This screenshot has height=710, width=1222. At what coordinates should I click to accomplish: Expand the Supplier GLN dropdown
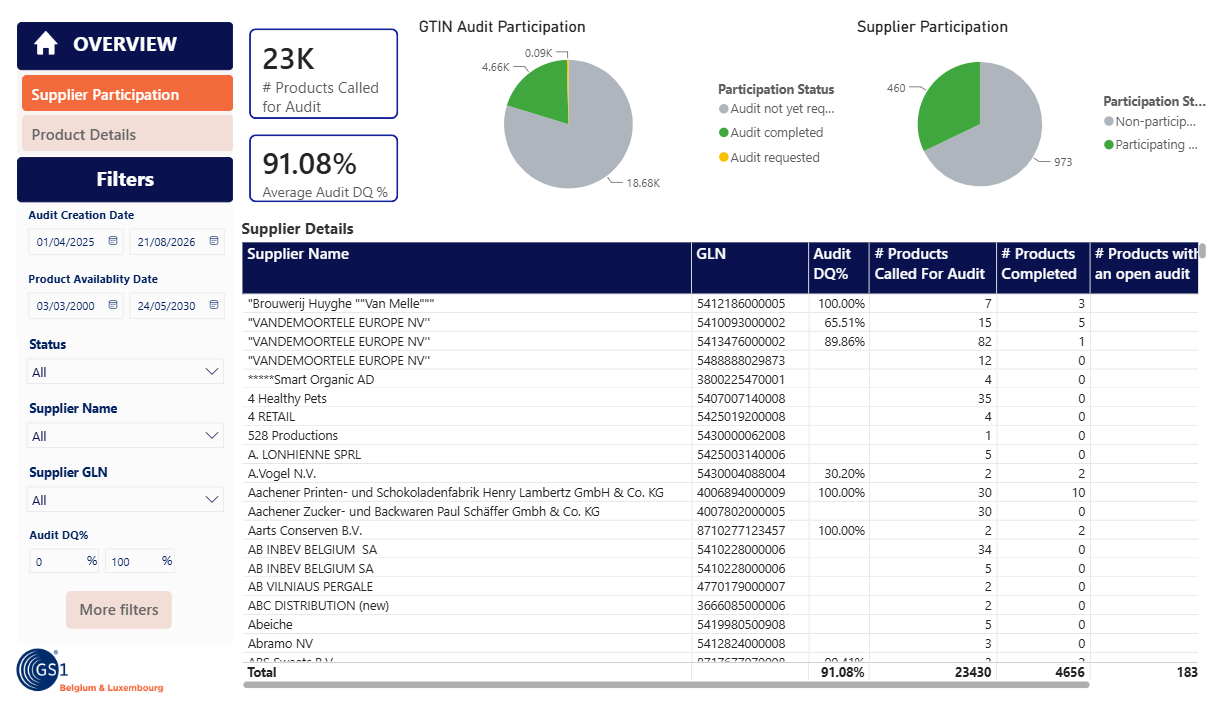pos(125,500)
